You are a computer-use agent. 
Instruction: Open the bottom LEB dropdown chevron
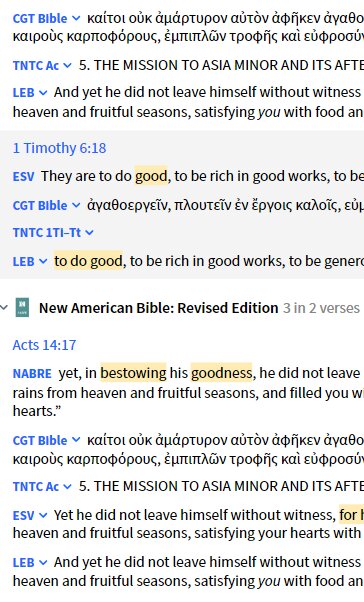click(43, 562)
